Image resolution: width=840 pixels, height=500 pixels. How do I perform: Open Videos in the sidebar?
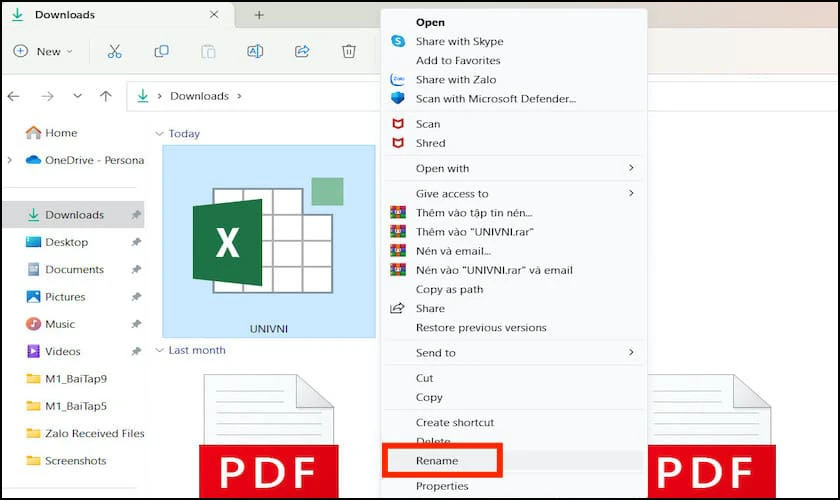click(x=54, y=352)
